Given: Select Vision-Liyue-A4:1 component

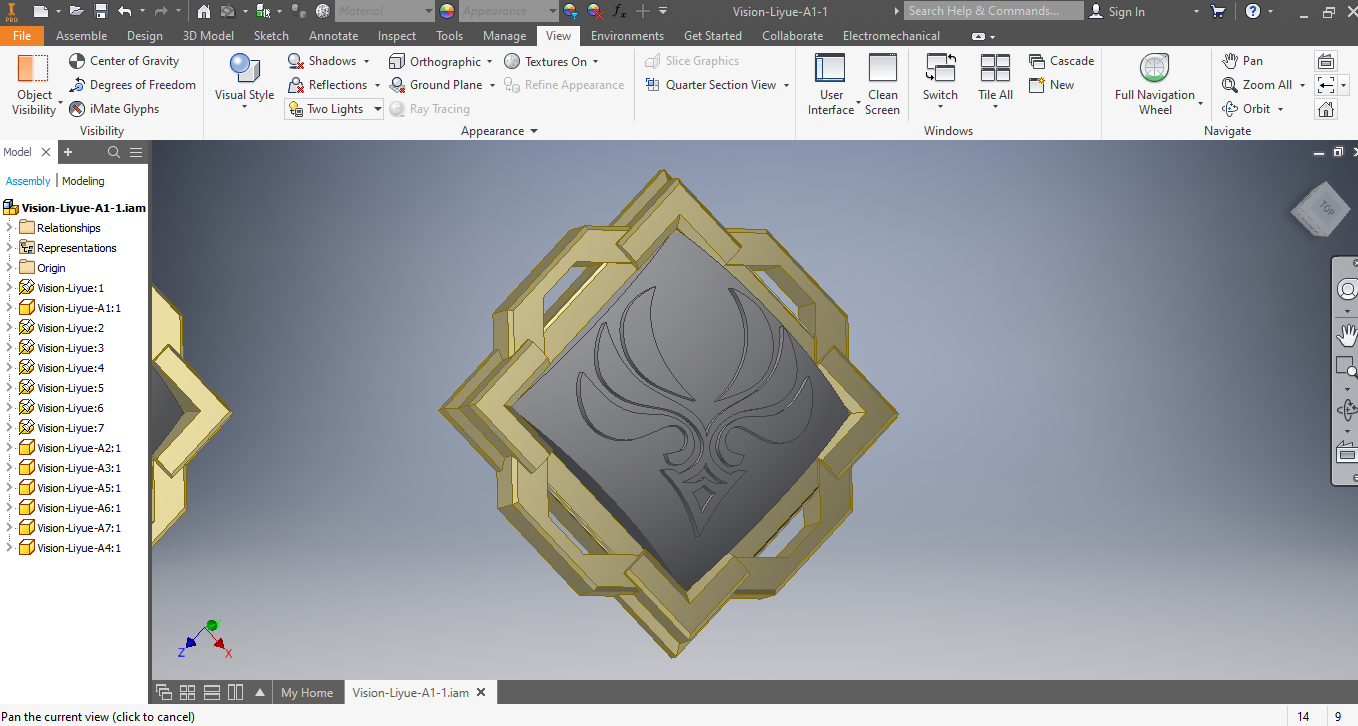Looking at the screenshot, I should pos(79,548).
